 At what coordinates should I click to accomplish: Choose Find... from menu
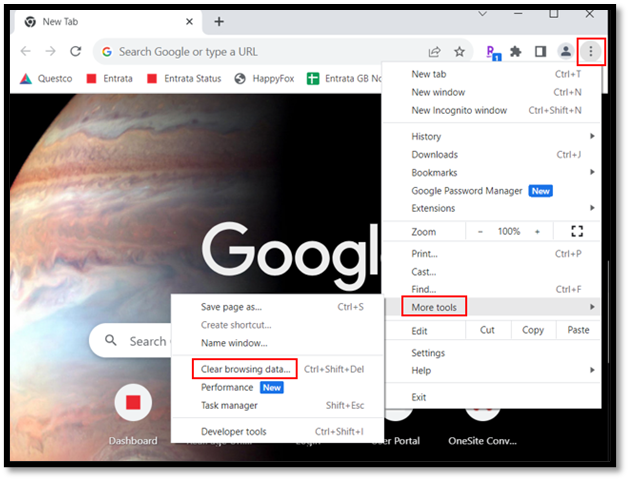point(491,289)
